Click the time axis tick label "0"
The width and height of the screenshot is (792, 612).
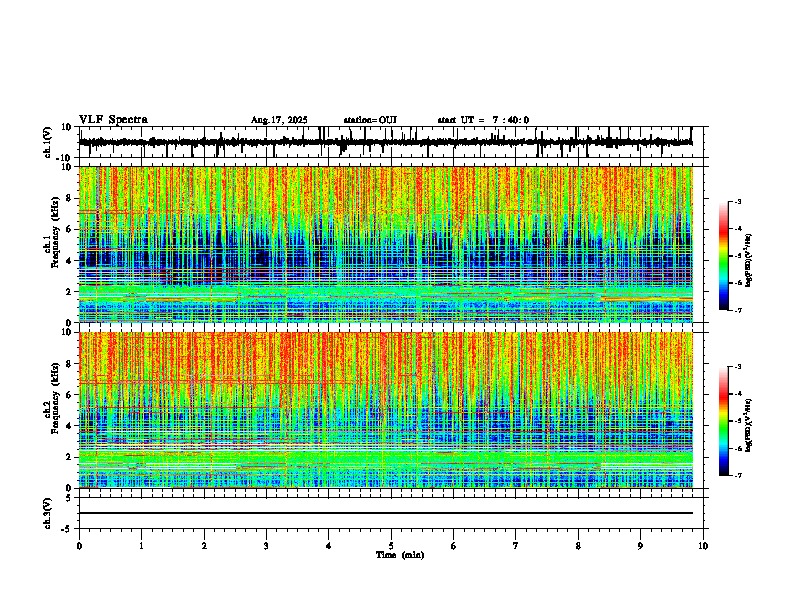pyautogui.click(x=79, y=546)
